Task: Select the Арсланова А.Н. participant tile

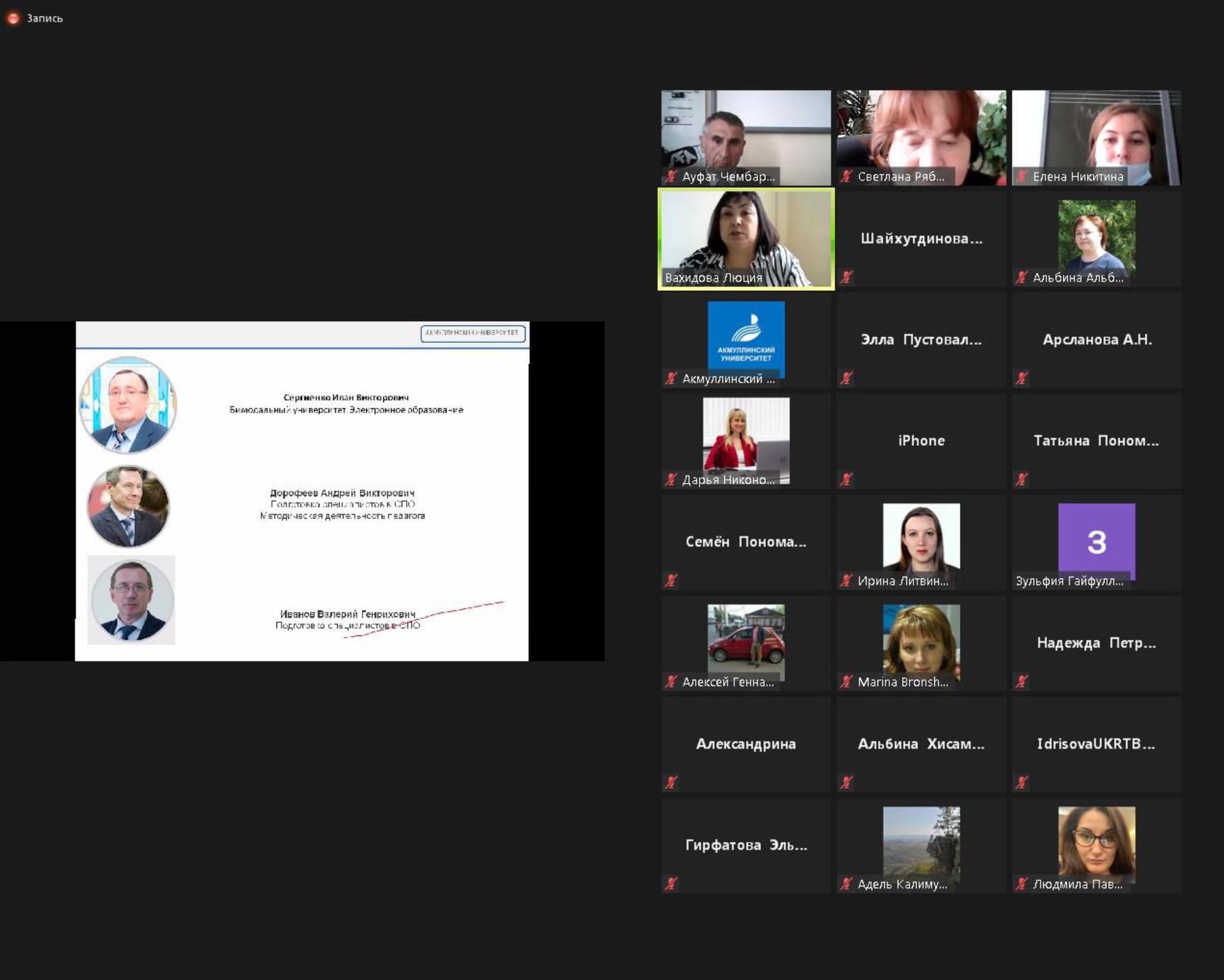Action: (1096, 340)
